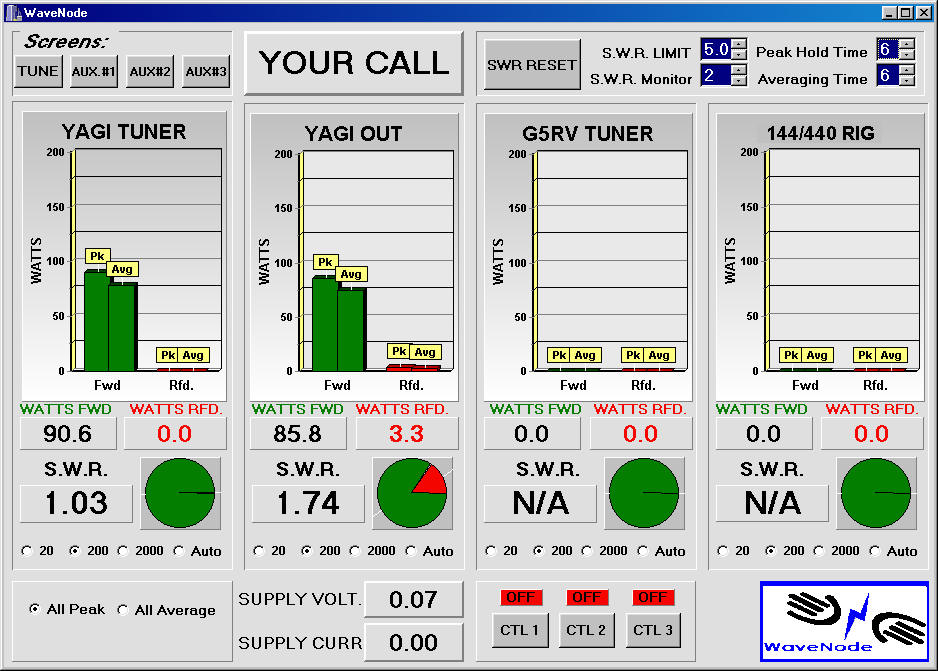The width and height of the screenshot is (938, 671).
Task: Toggle the CTL 2 button
Action: coord(586,630)
